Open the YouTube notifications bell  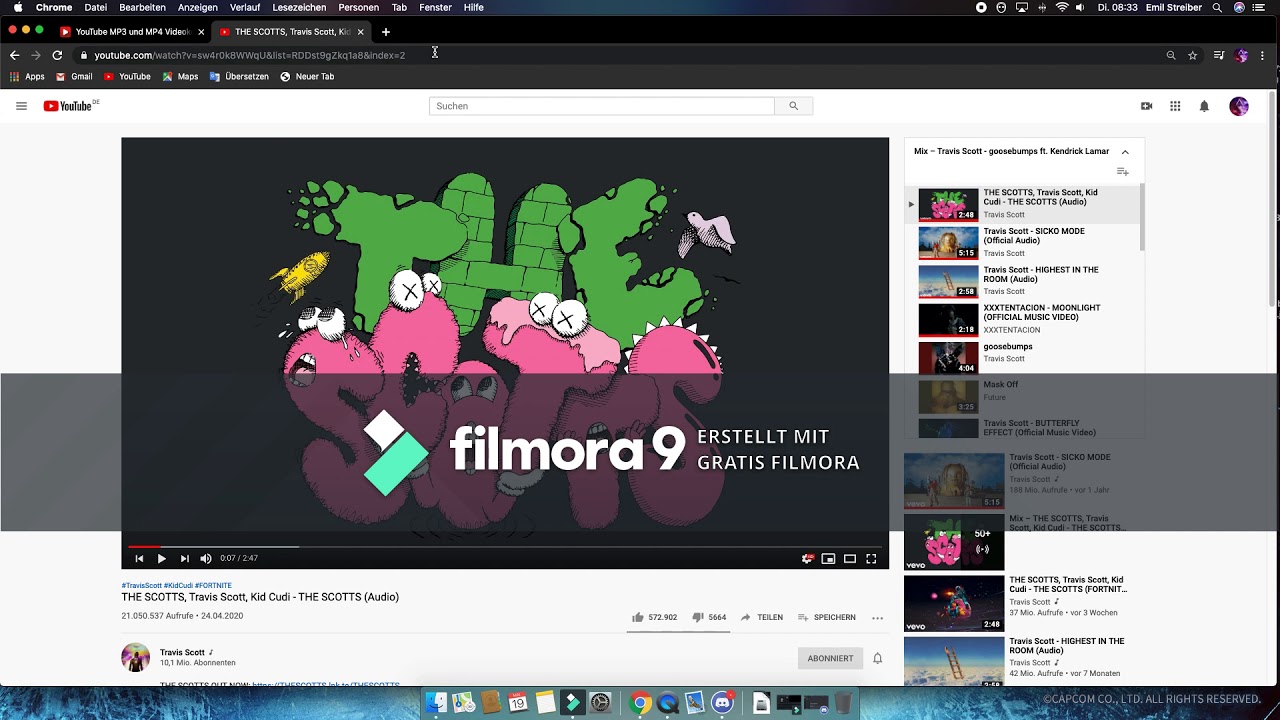pos(1204,106)
